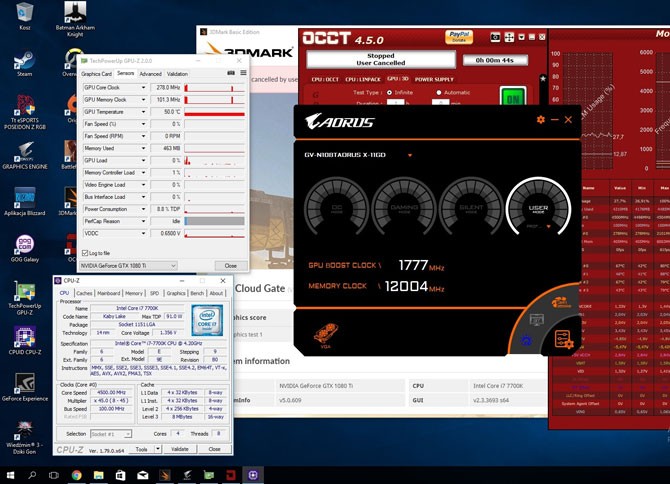Click the OCCT screenshot camera icon
This screenshot has height=484, width=670.
point(495,37)
